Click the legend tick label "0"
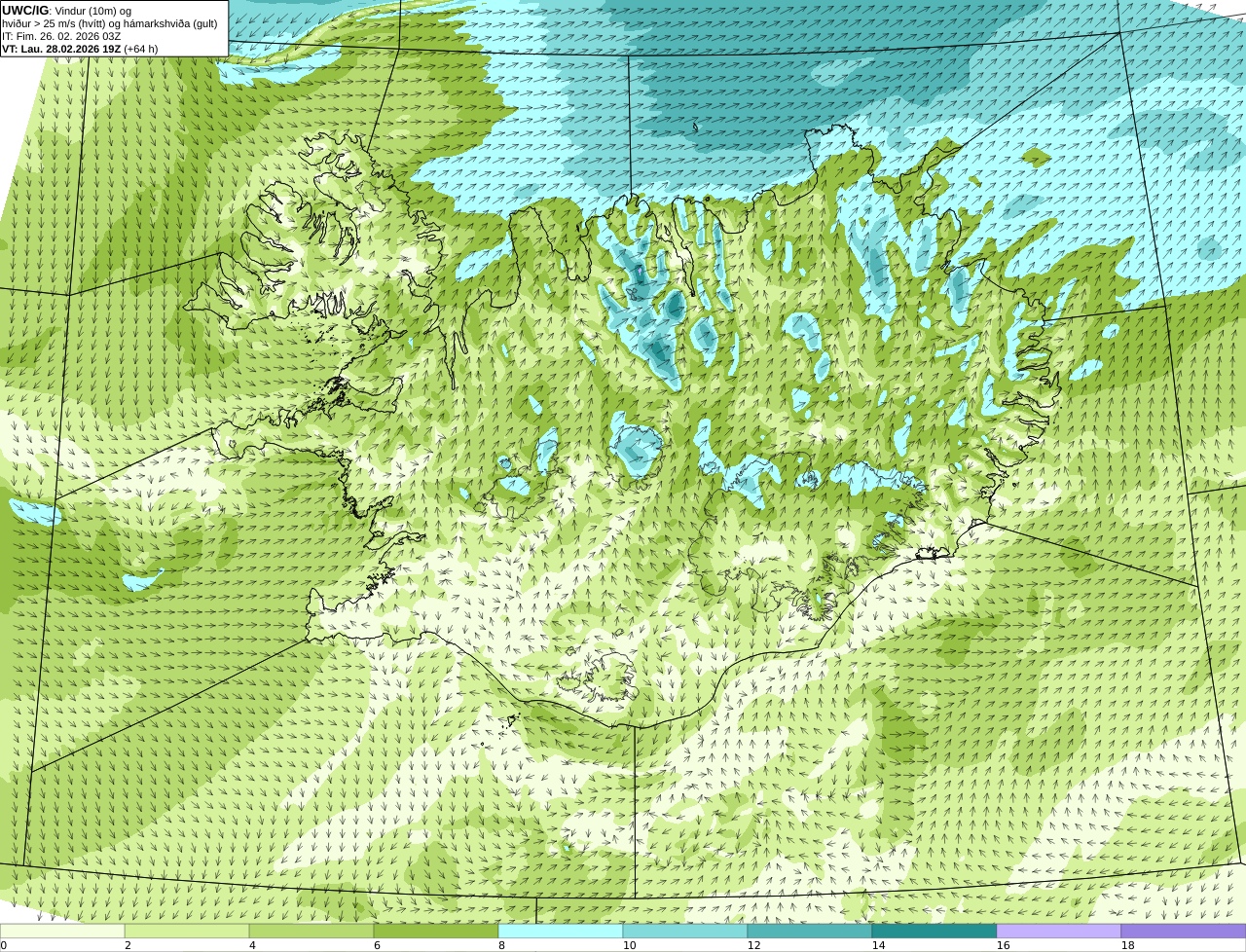 coord(3,945)
